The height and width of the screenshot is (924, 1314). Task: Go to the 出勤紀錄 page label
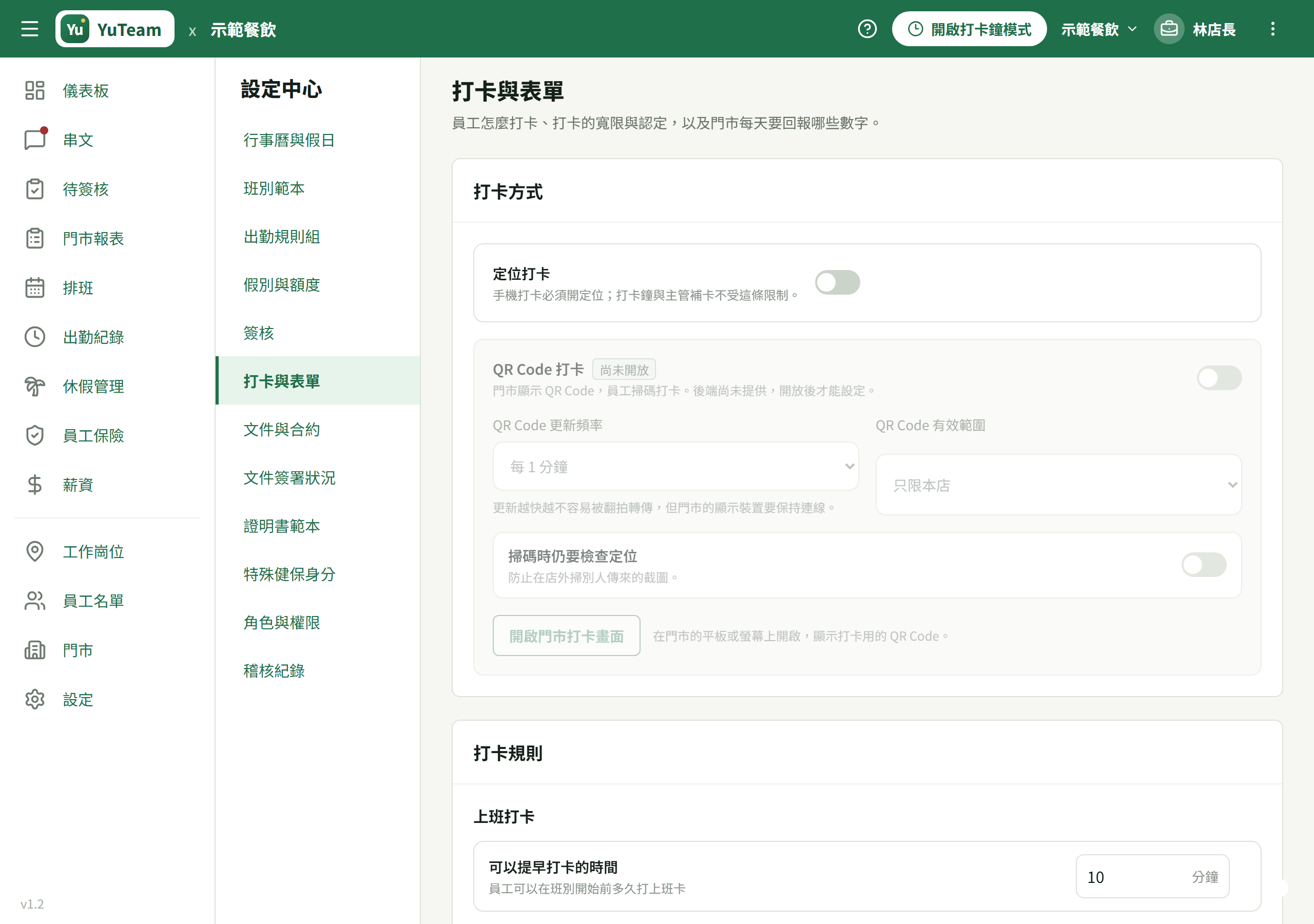[93, 337]
